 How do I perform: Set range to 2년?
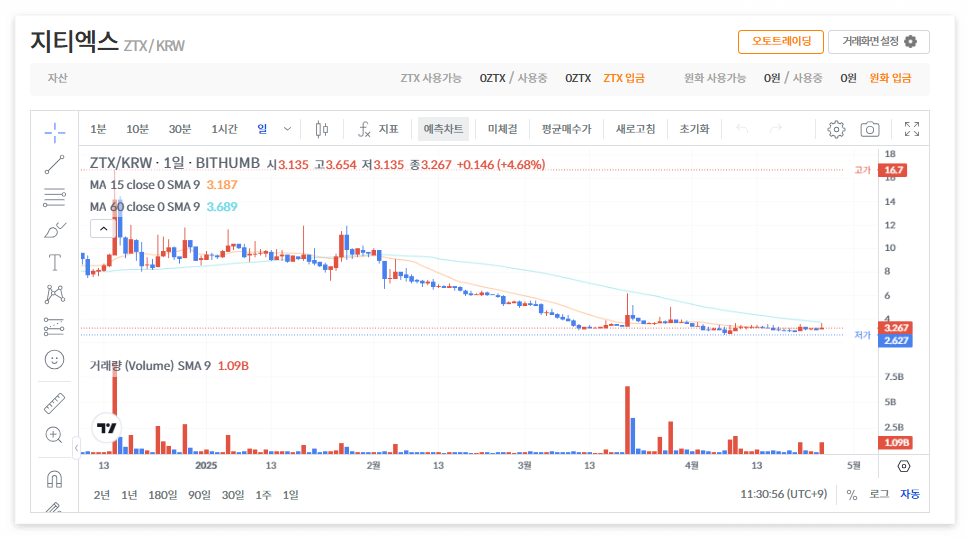pyautogui.click(x=101, y=494)
